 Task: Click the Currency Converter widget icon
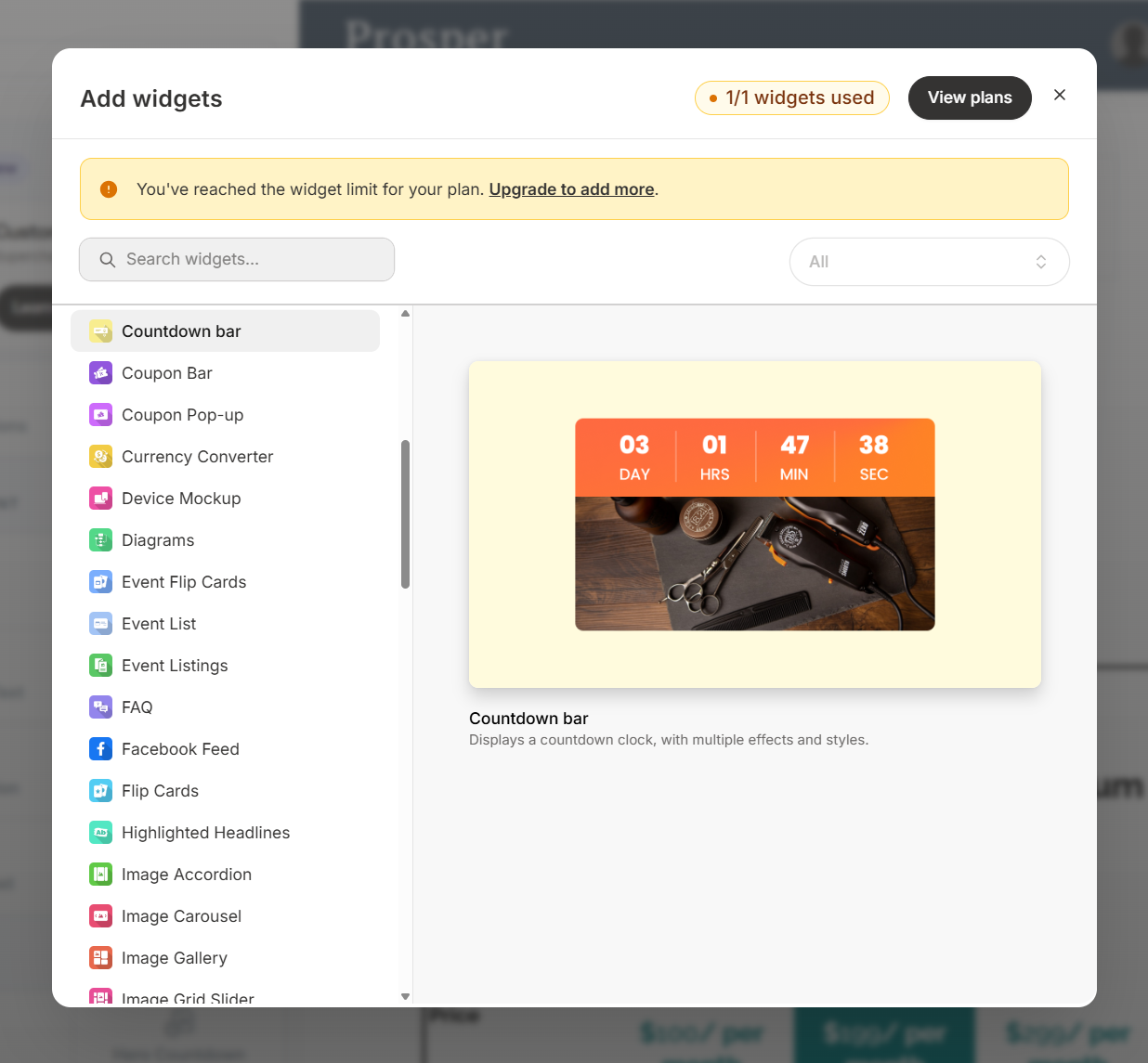[x=100, y=457]
